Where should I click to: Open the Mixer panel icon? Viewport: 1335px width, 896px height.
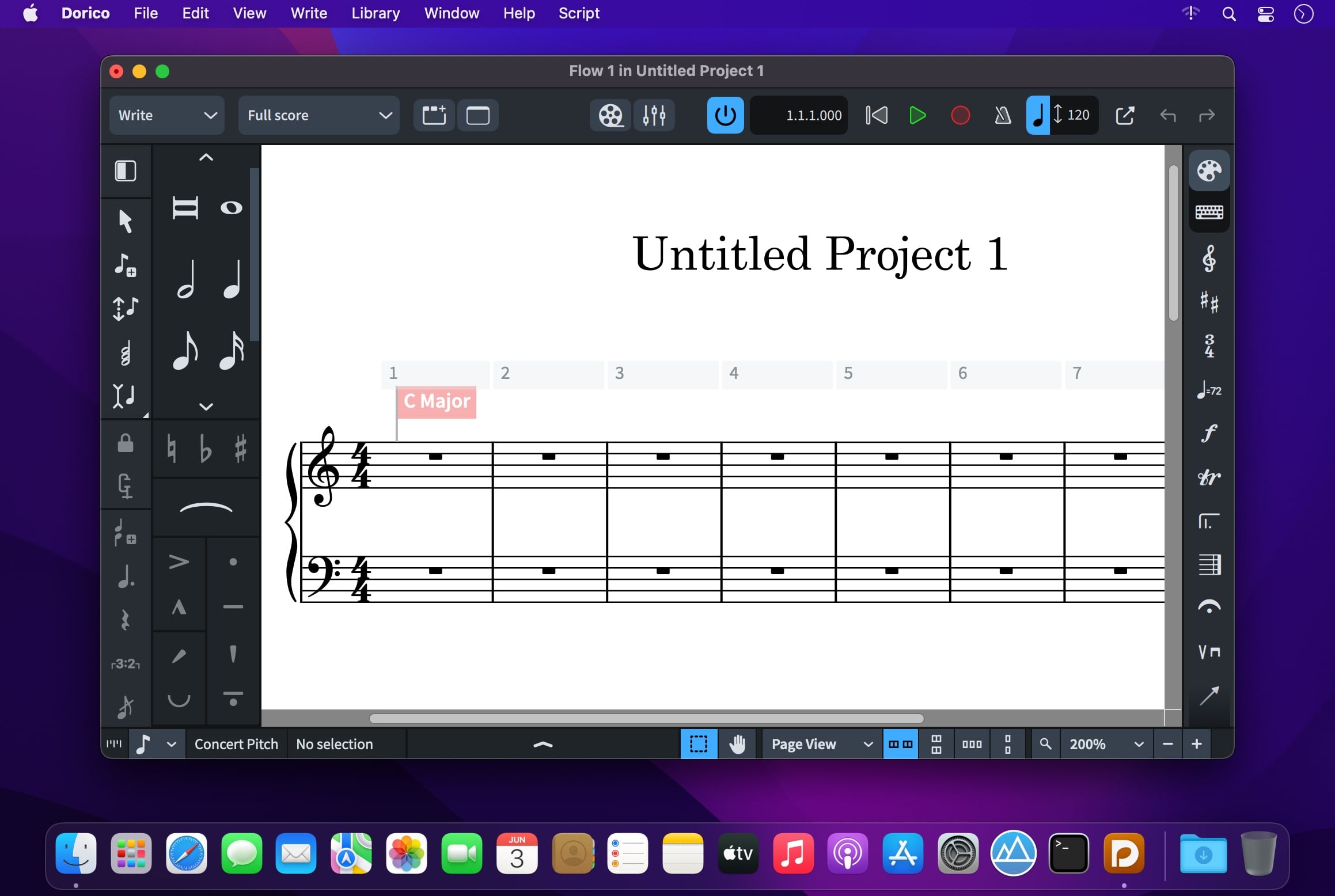pos(654,116)
